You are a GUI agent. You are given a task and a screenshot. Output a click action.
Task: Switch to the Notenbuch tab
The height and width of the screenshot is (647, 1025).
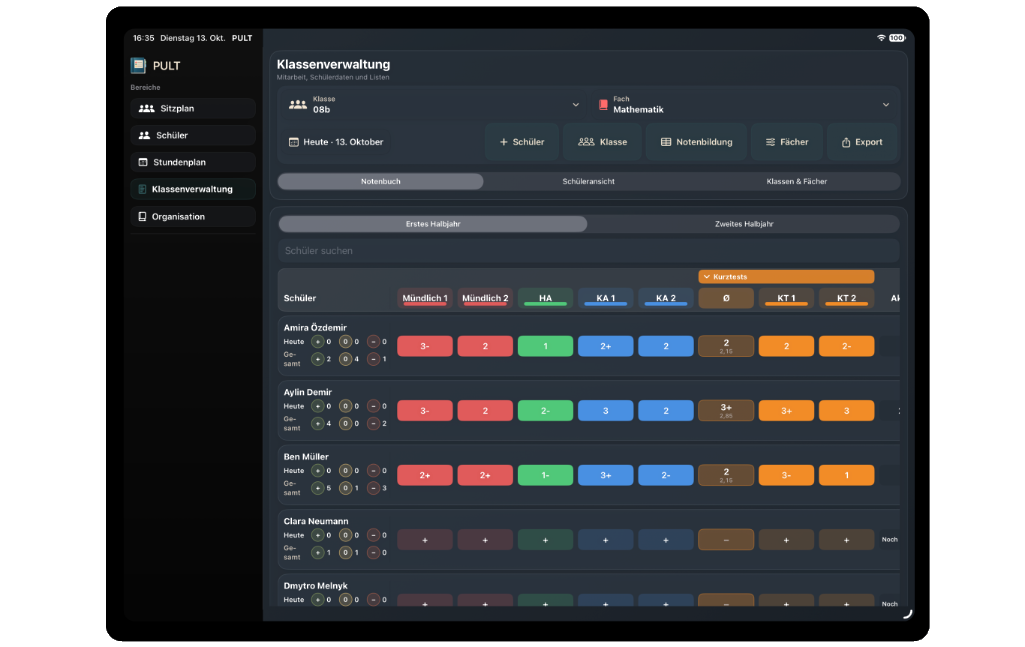pos(380,182)
